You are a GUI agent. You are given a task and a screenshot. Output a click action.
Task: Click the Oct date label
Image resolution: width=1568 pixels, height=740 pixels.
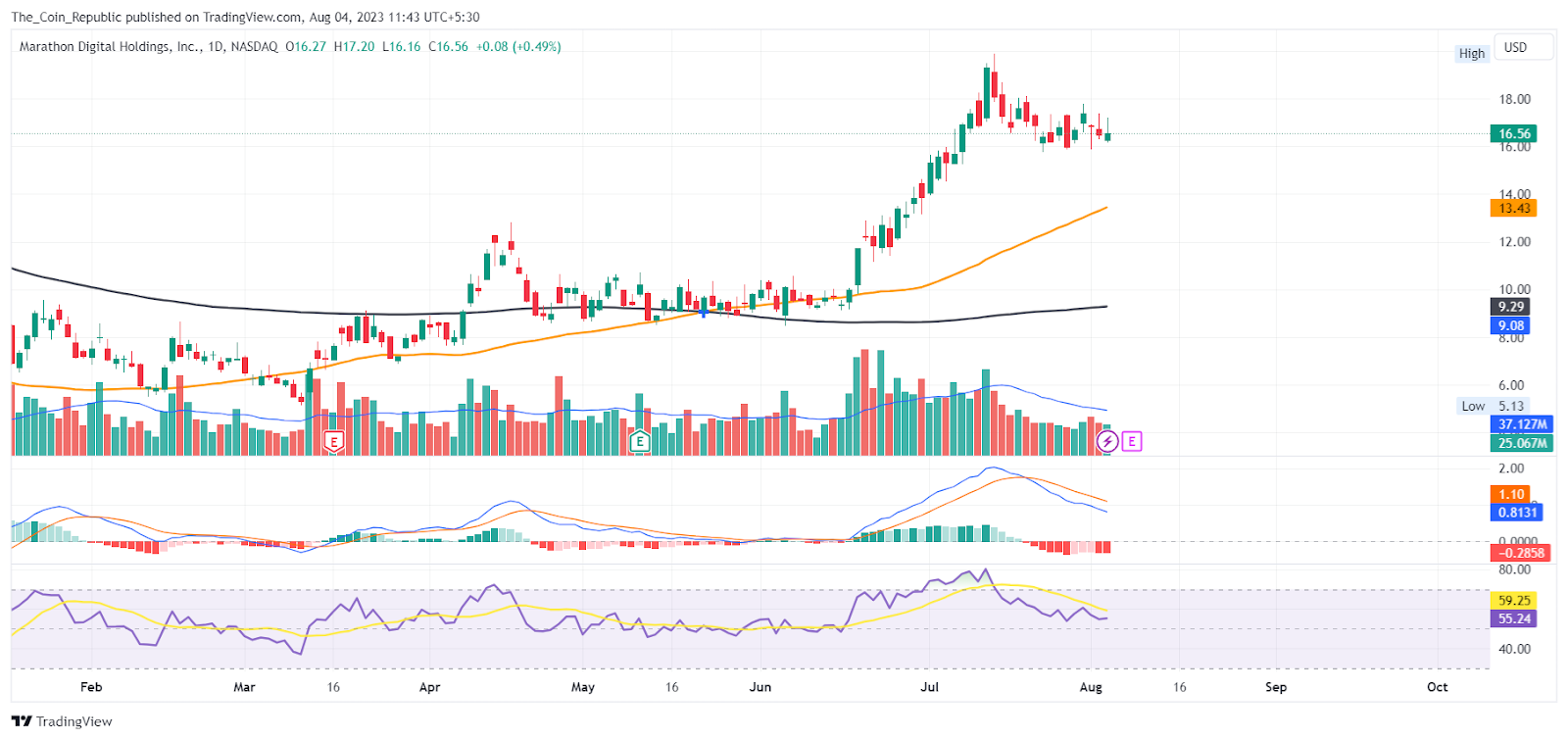coord(1438,687)
